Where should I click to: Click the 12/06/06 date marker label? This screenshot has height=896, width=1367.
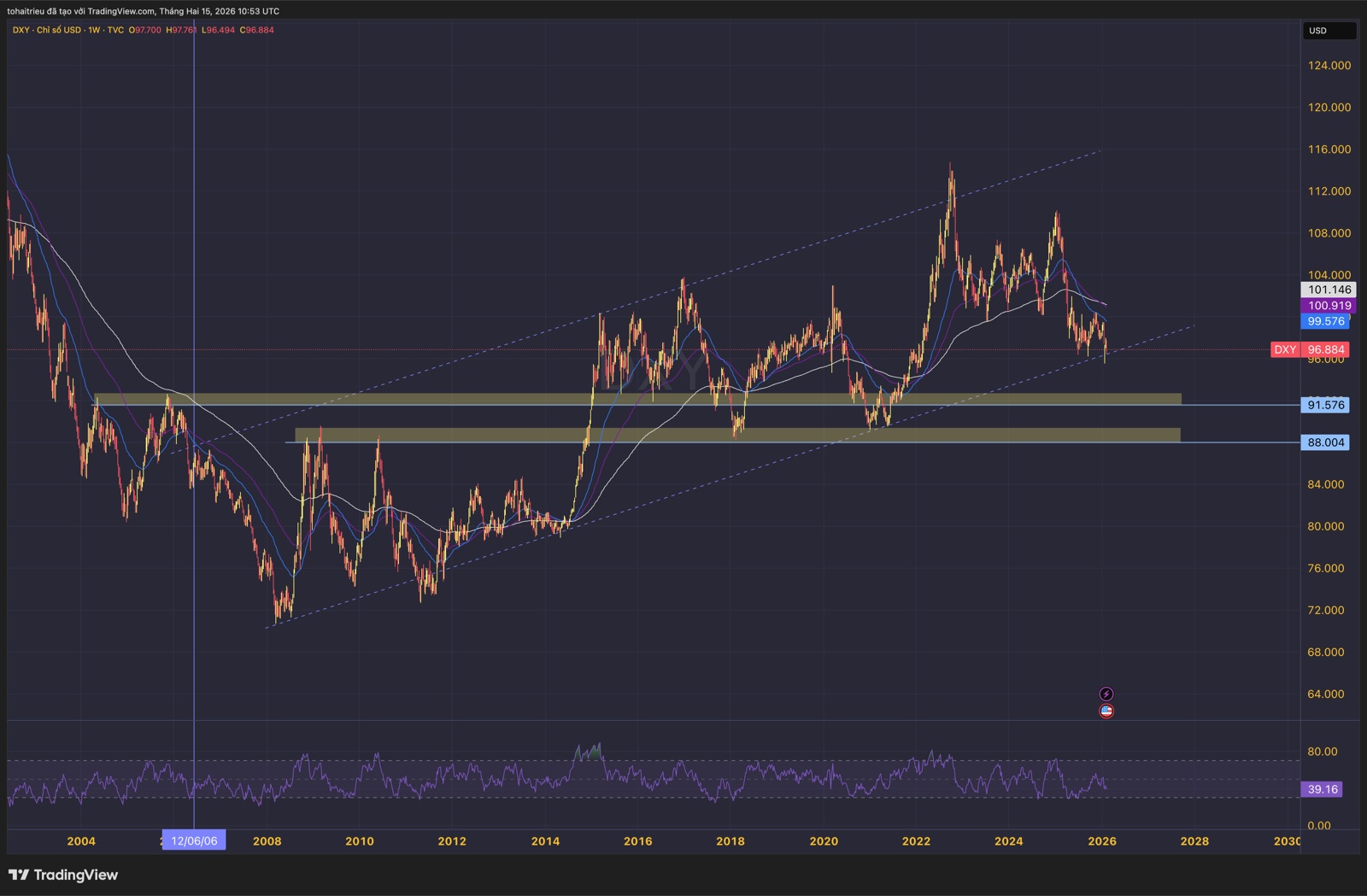(194, 840)
